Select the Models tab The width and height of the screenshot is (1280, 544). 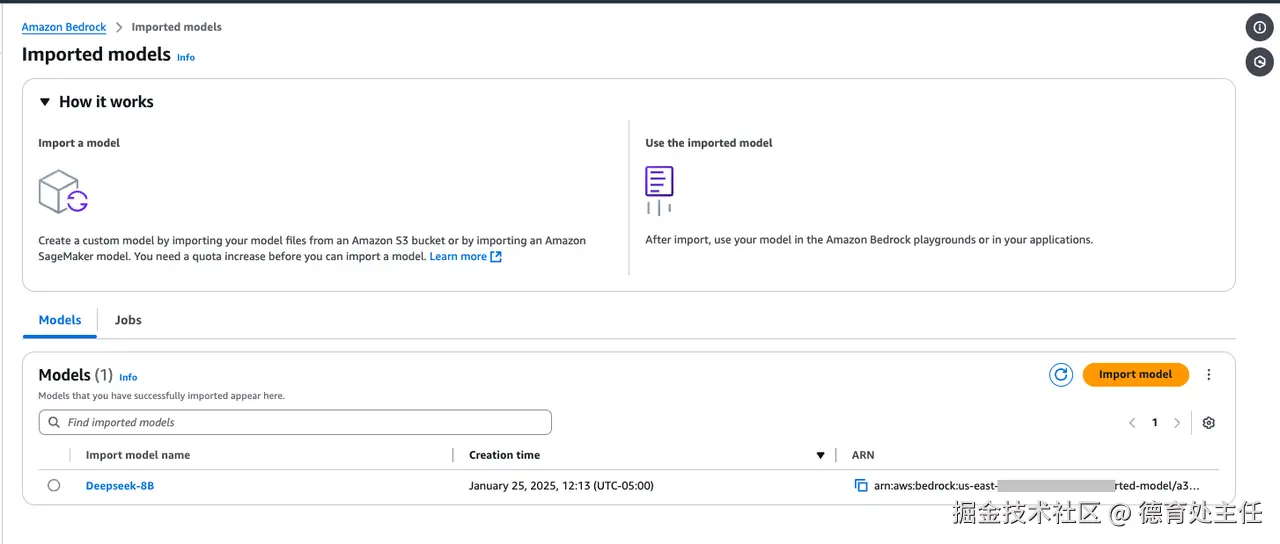[x=60, y=320]
